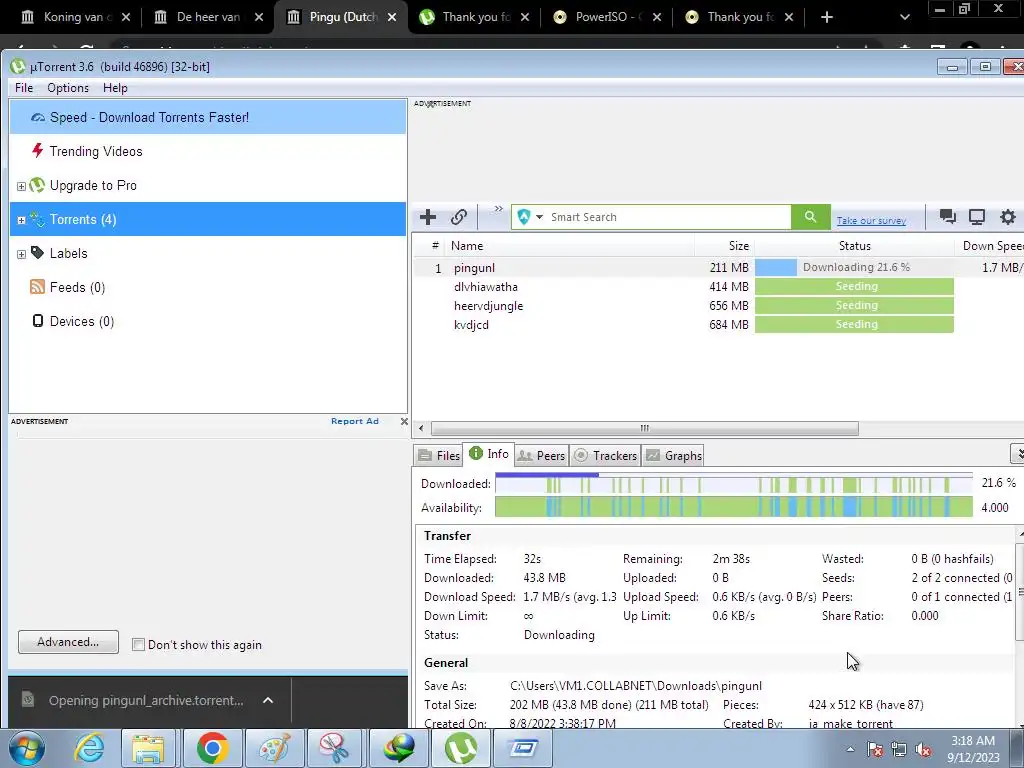Screen dimensions: 1024x768
Task: Click pingunl Downloading 21.6 % progress bar
Action: [854, 267]
